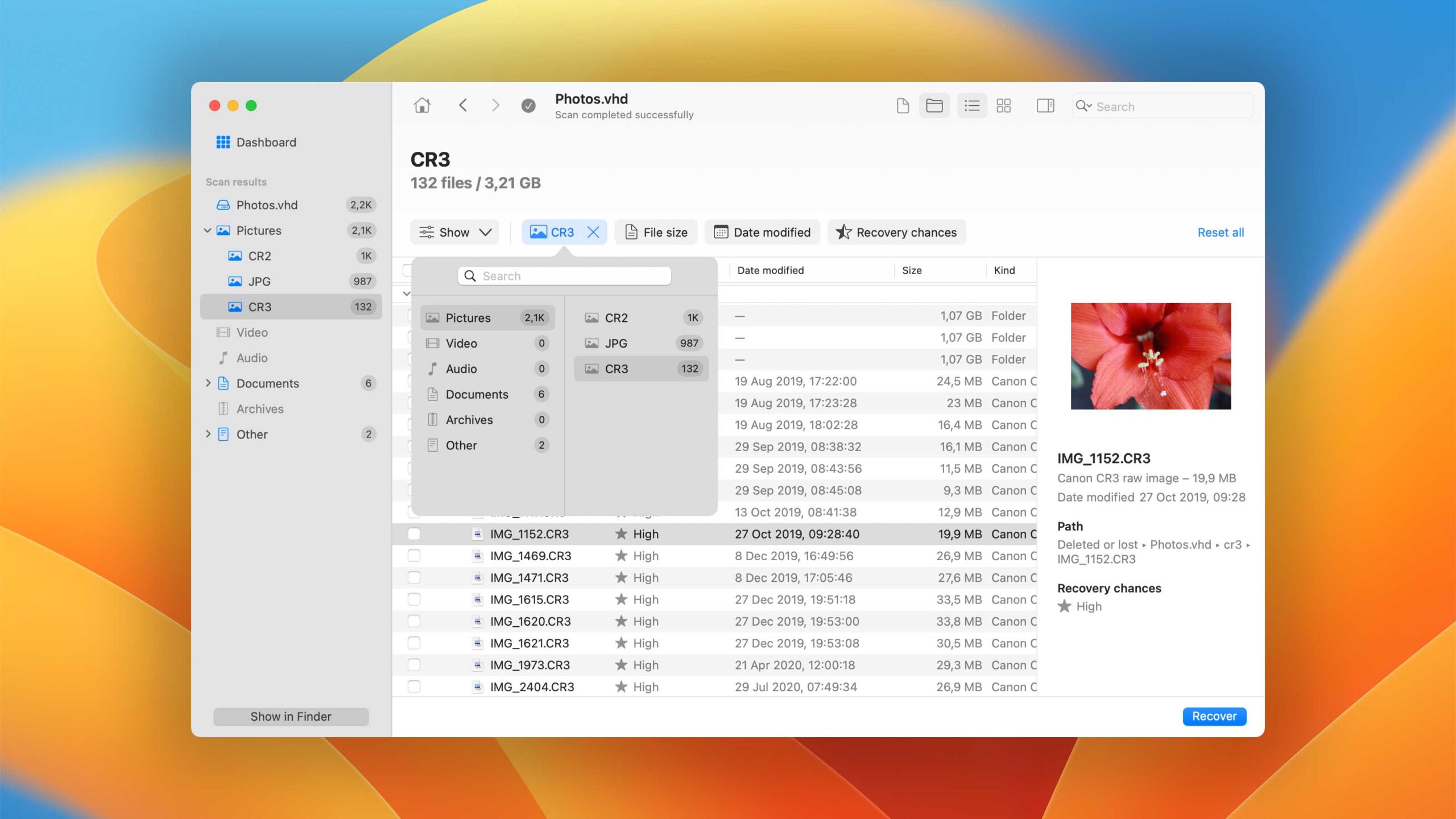Expand the Other tree in sidebar

[x=208, y=434]
